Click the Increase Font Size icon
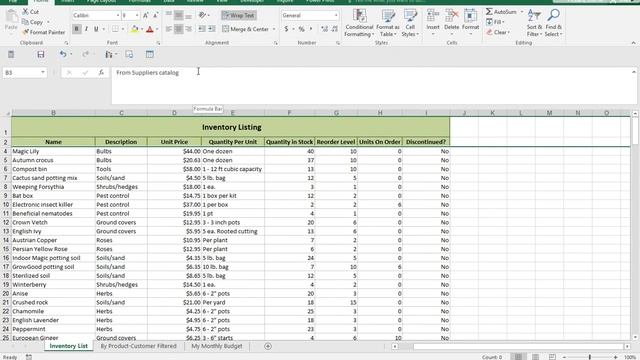 146,16
